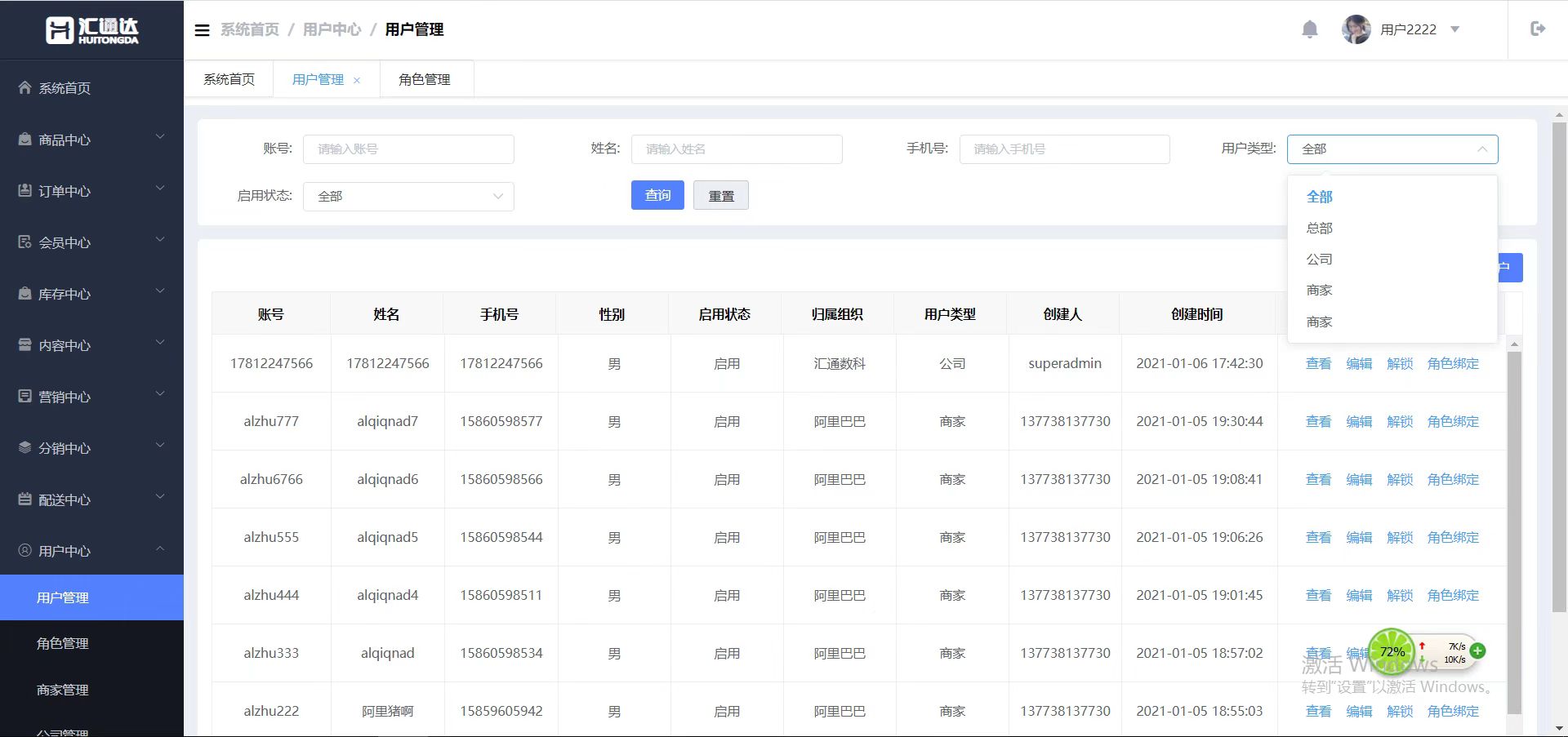Screen dimensions: 1568x737
Task: Click the icon beside 配送中心
Action: tap(25, 499)
